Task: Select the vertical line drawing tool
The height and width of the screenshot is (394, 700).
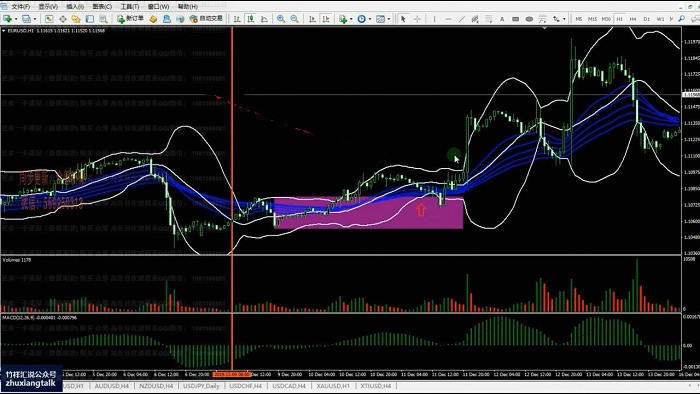Action: [434, 19]
